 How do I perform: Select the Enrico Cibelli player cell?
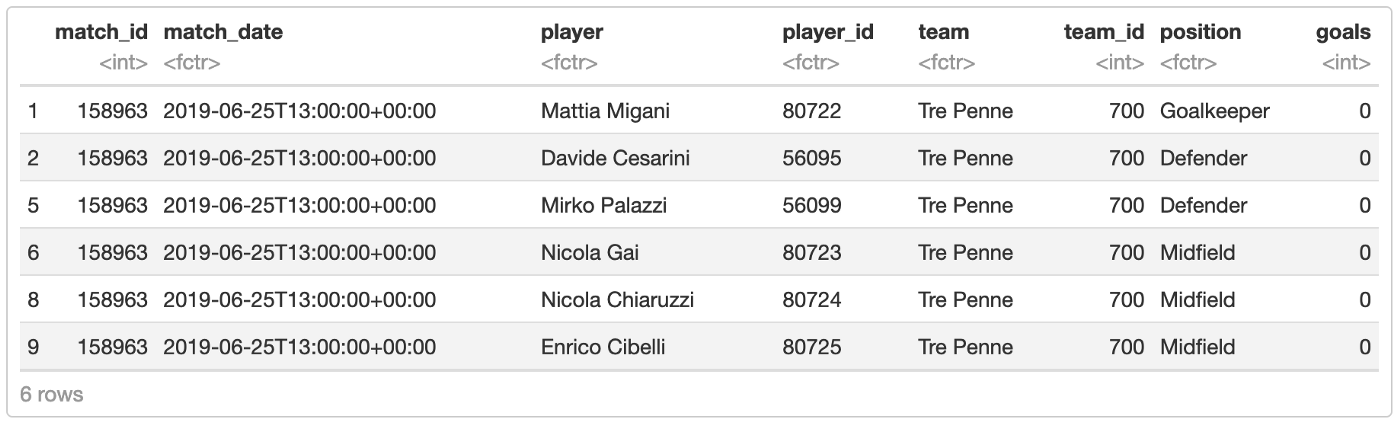click(x=602, y=347)
